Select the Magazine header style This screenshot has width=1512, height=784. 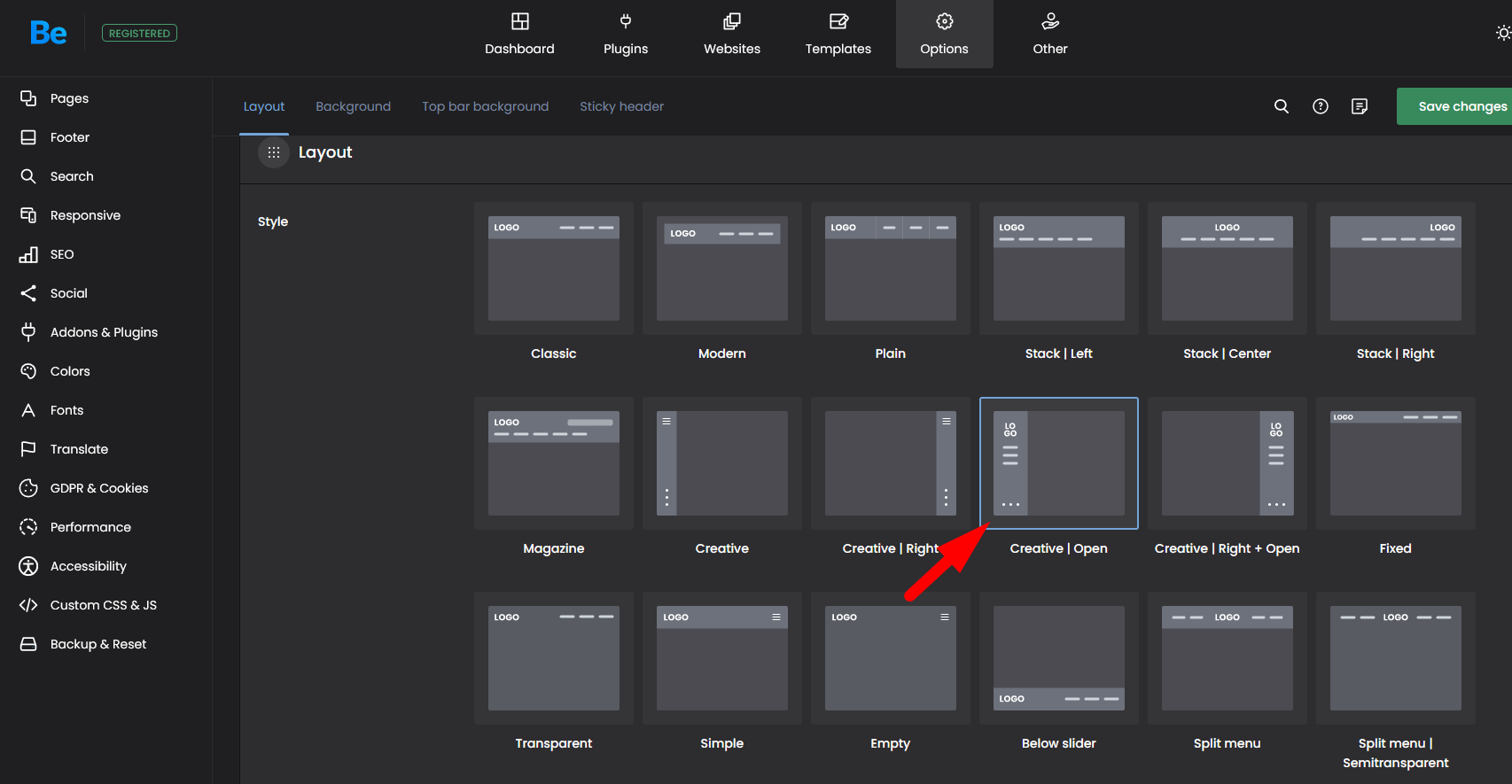(x=554, y=463)
